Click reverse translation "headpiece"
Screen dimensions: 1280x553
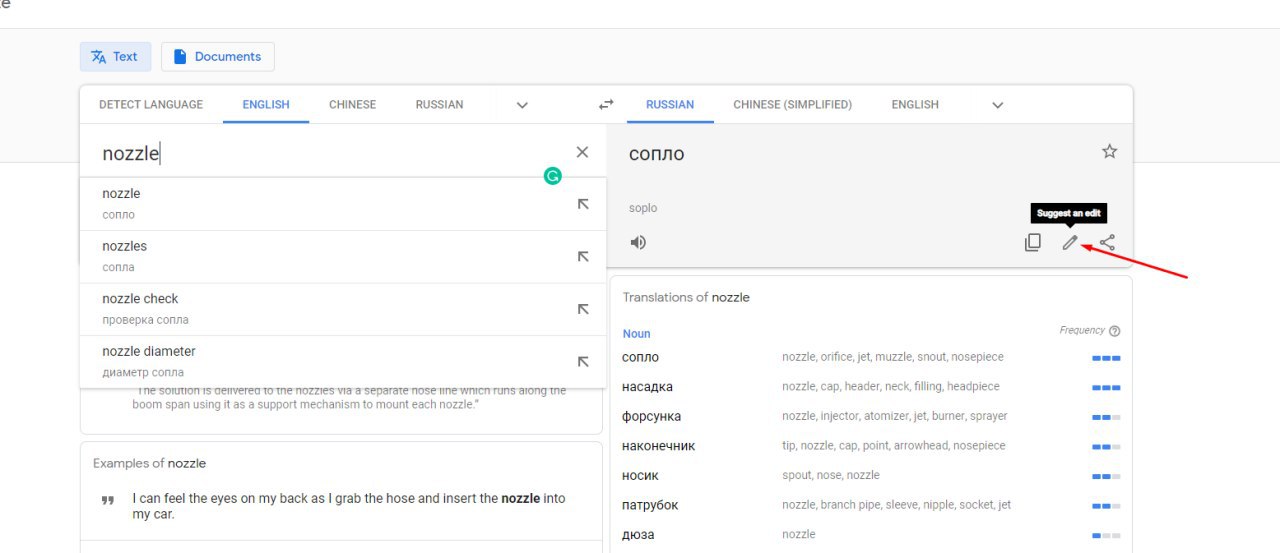pos(973,386)
